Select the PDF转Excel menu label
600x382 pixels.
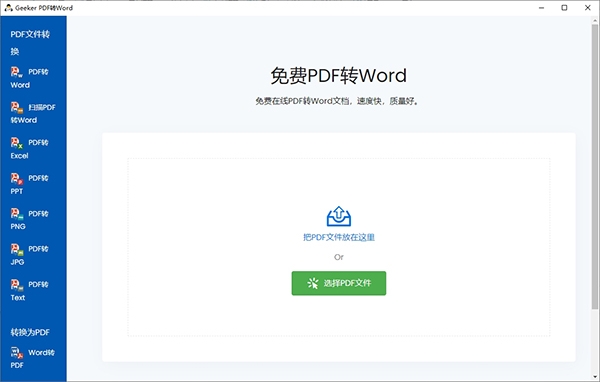click(29, 149)
